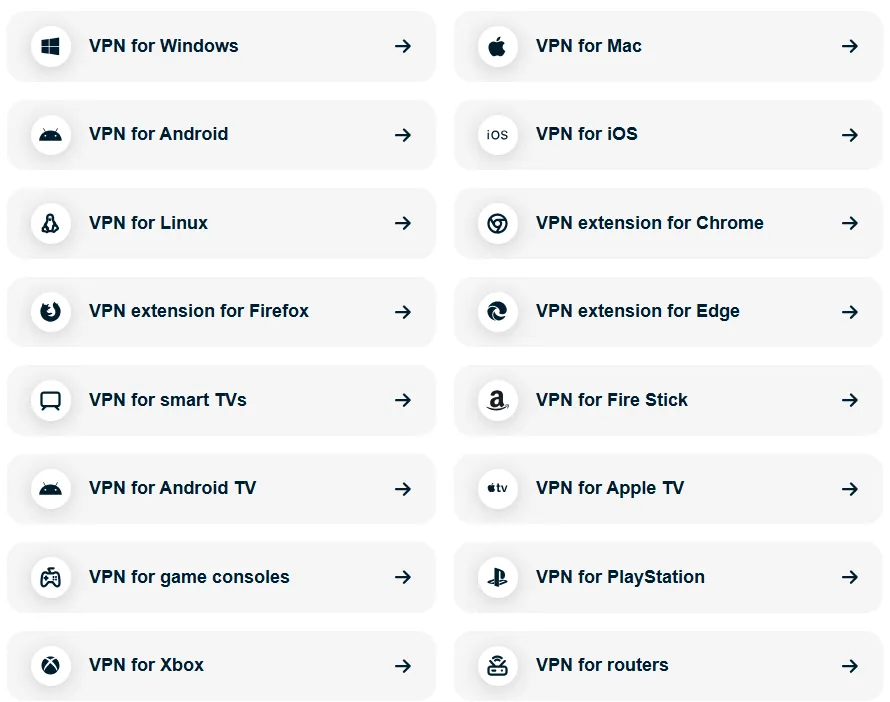Open the VPN for Android link
The width and height of the screenshot is (890, 702).
point(158,134)
